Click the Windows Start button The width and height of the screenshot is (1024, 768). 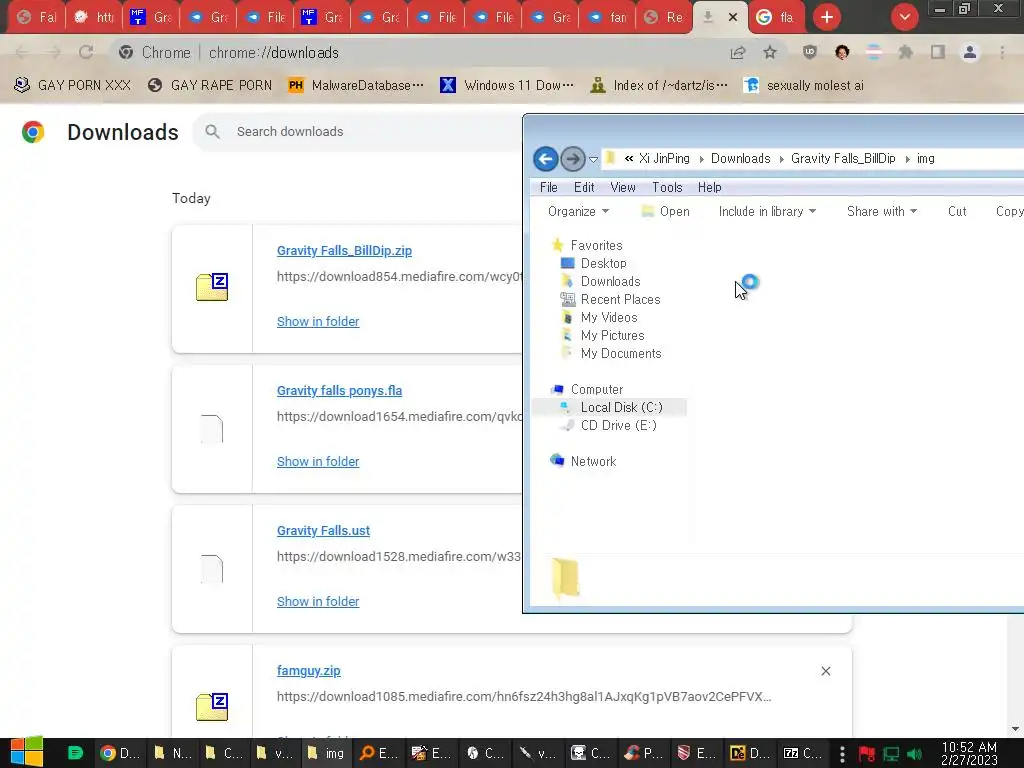pos(26,752)
